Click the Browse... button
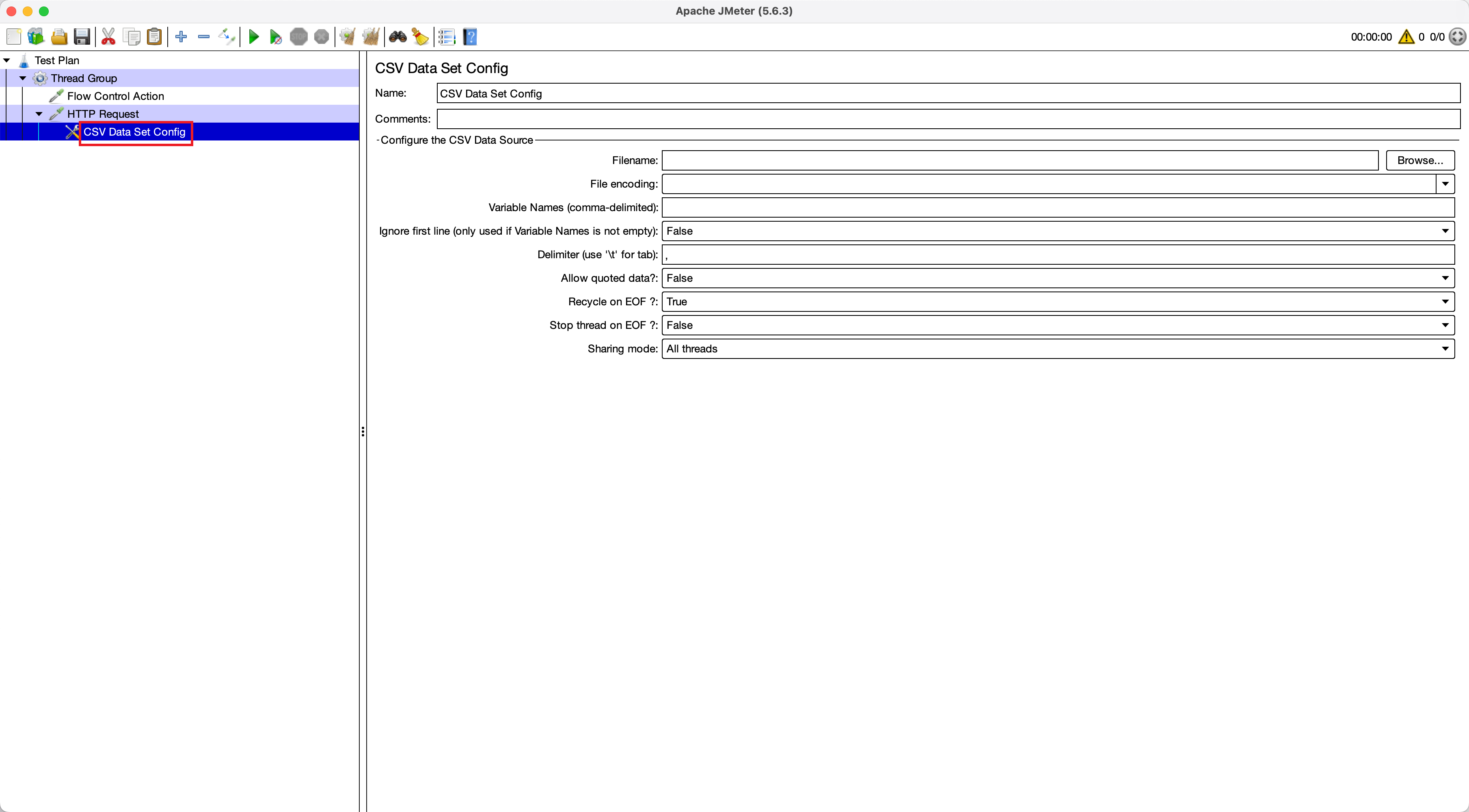1469x812 pixels. tap(1420, 161)
